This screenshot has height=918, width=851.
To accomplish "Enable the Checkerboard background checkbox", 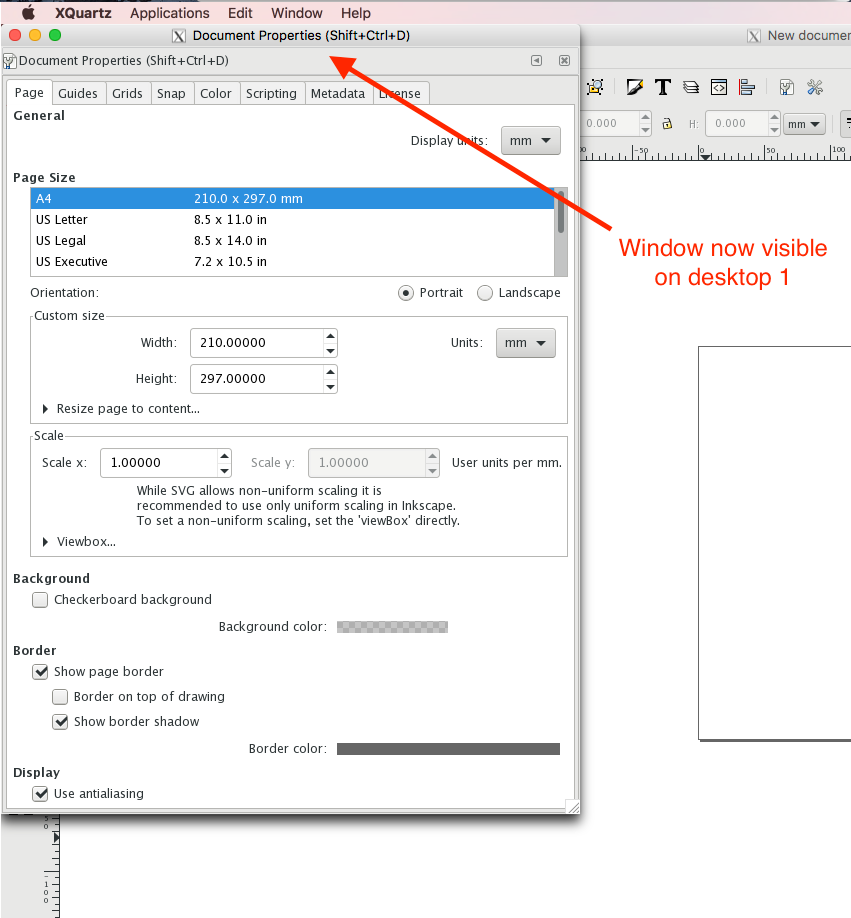I will 40,599.
